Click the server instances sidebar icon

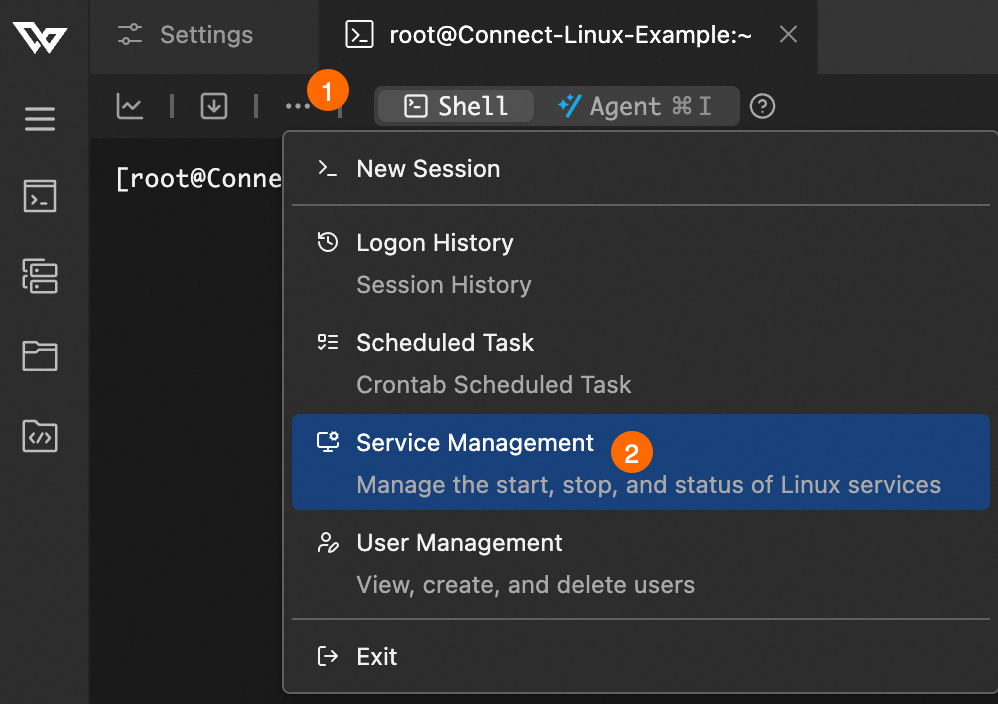(40, 276)
